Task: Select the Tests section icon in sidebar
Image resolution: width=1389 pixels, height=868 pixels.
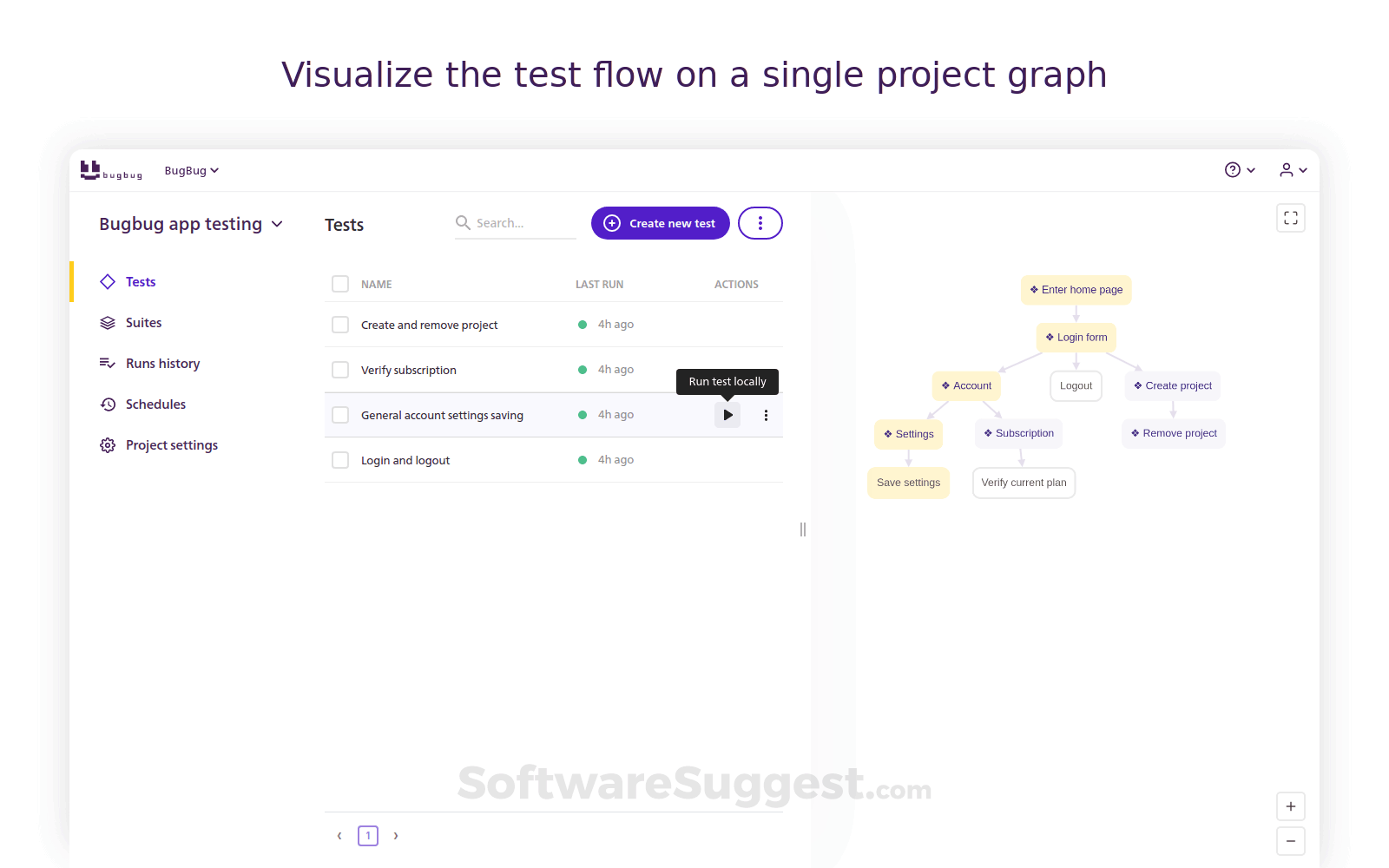Action: [107, 281]
